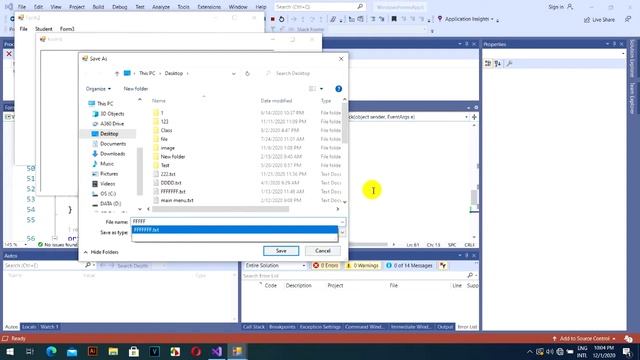Screen dimensions: 640x360
Task: Click the Restart debugging icon
Action: coord(282,19)
